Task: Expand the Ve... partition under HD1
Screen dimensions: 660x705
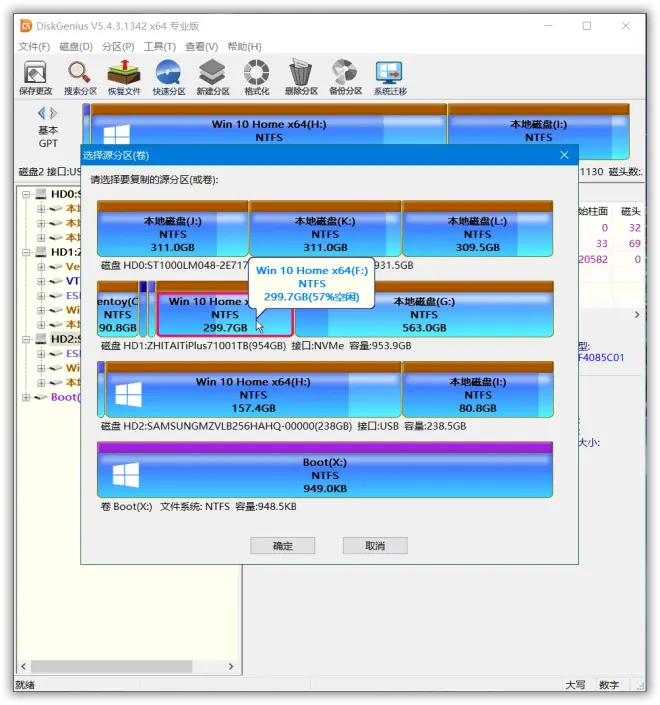Action: pos(41,267)
